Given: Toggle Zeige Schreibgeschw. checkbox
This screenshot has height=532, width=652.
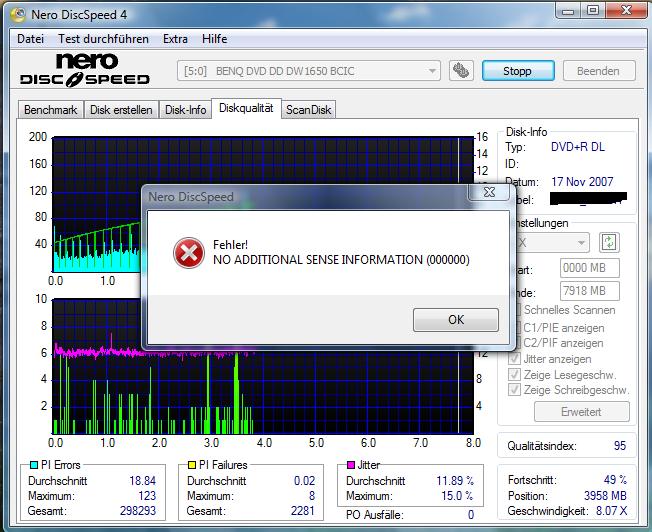Looking at the screenshot, I should pyautogui.click(x=515, y=390).
